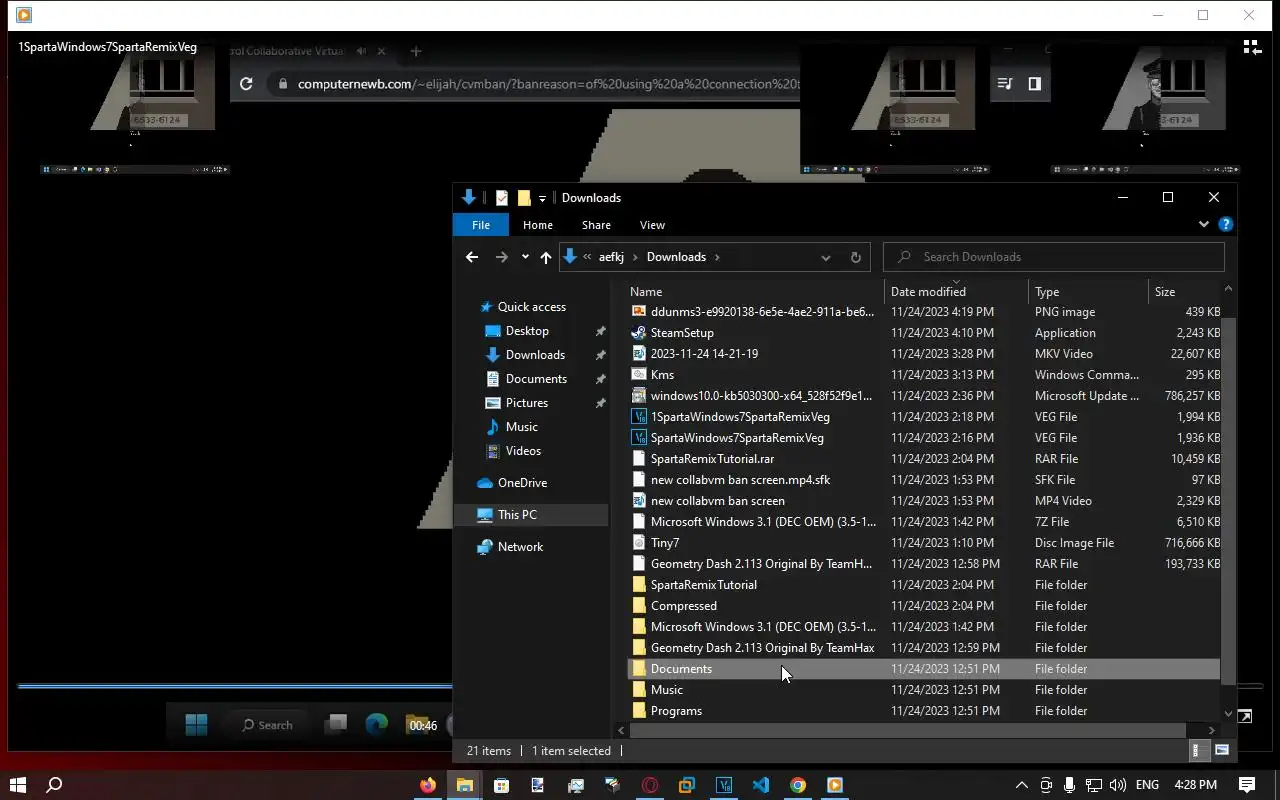The image size is (1280, 800).
Task: Select Network in navigation pane
Action: (x=520, y=547)
